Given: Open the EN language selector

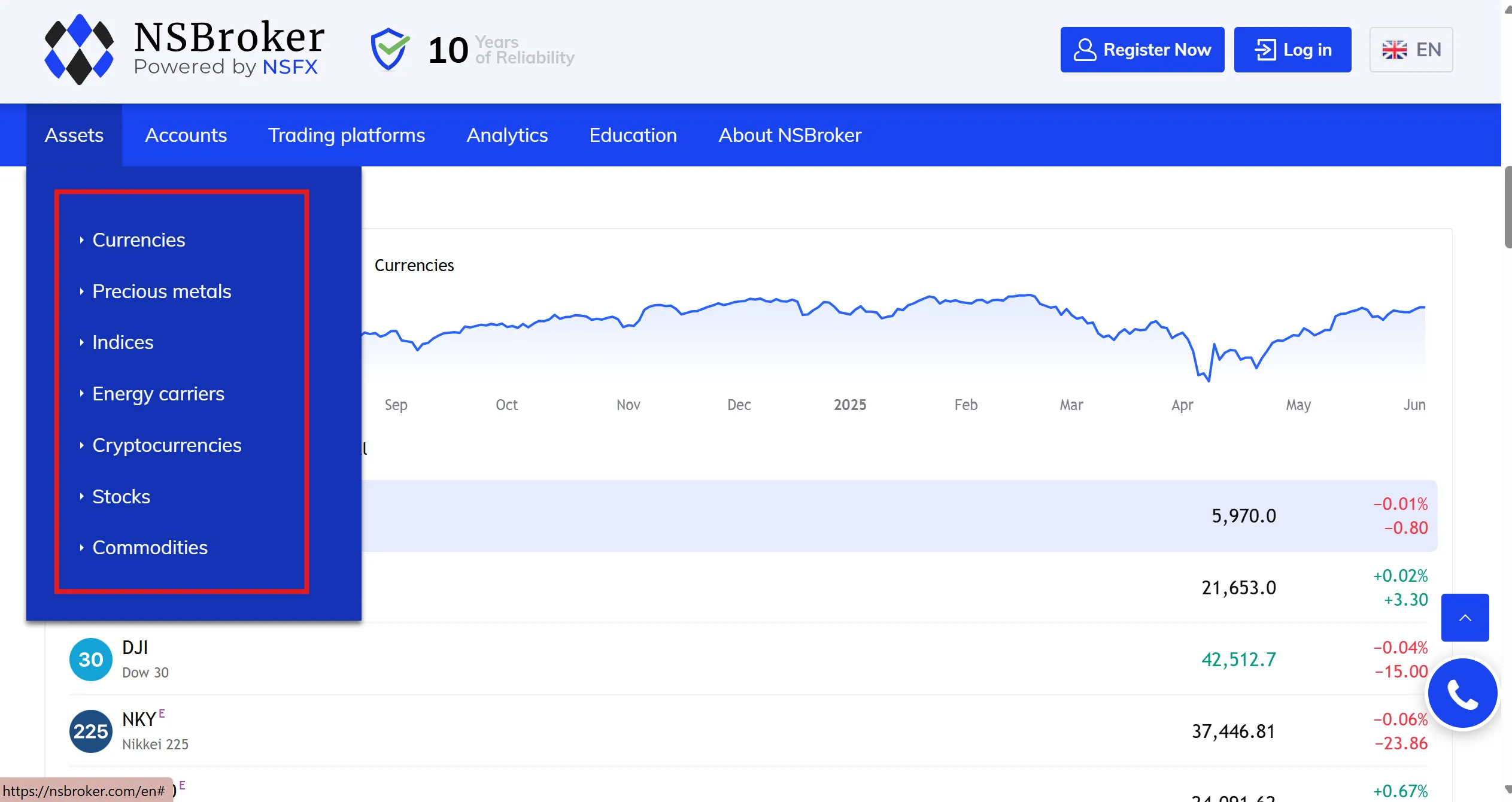Looking at the screenshot, I should click(1411, 50).
